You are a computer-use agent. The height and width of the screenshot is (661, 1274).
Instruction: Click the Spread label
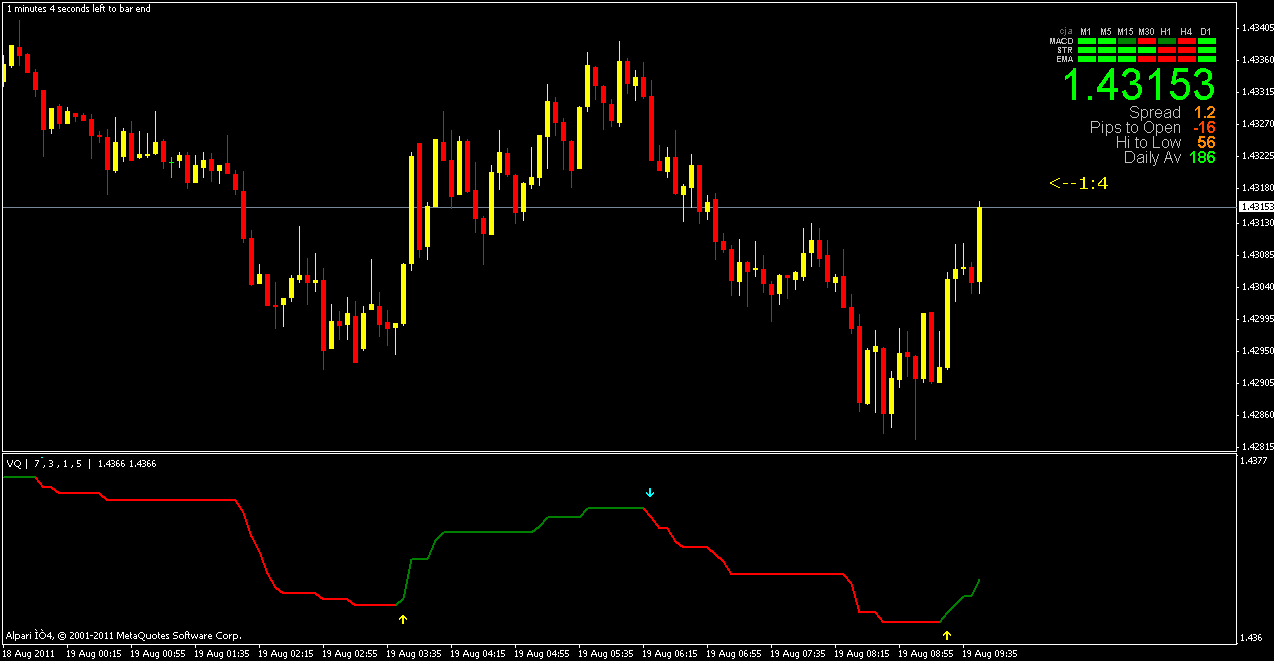1155,113
